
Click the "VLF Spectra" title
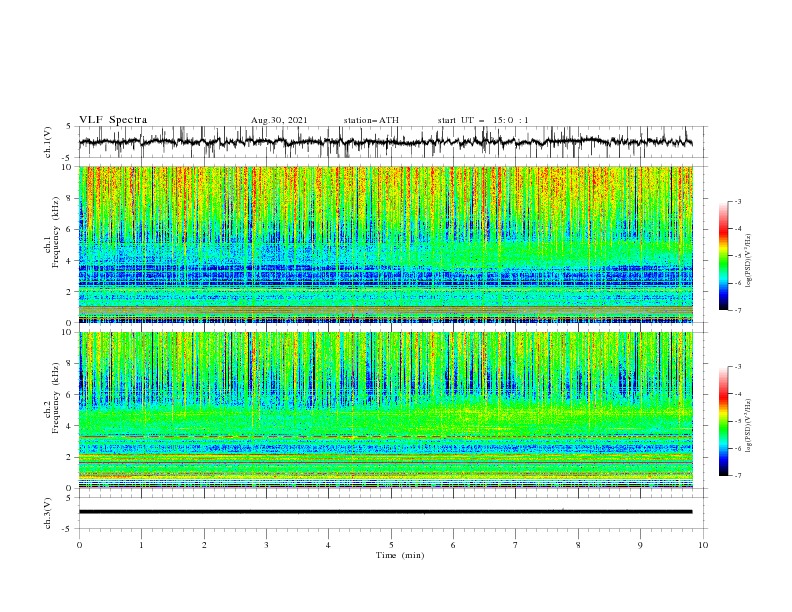[x=113, y=120]
